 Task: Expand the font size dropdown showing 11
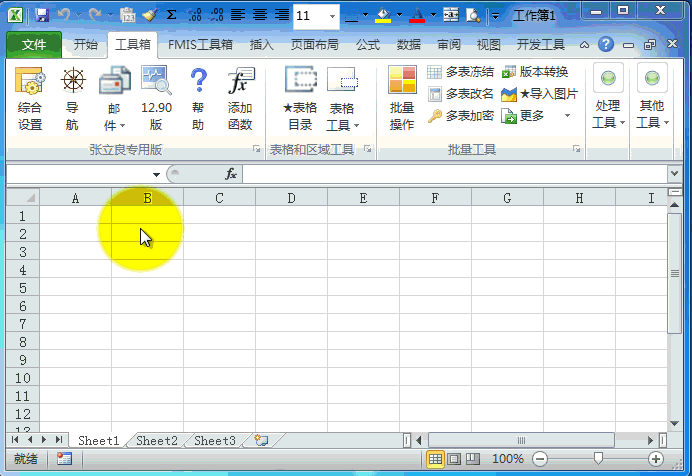[332, 16]
